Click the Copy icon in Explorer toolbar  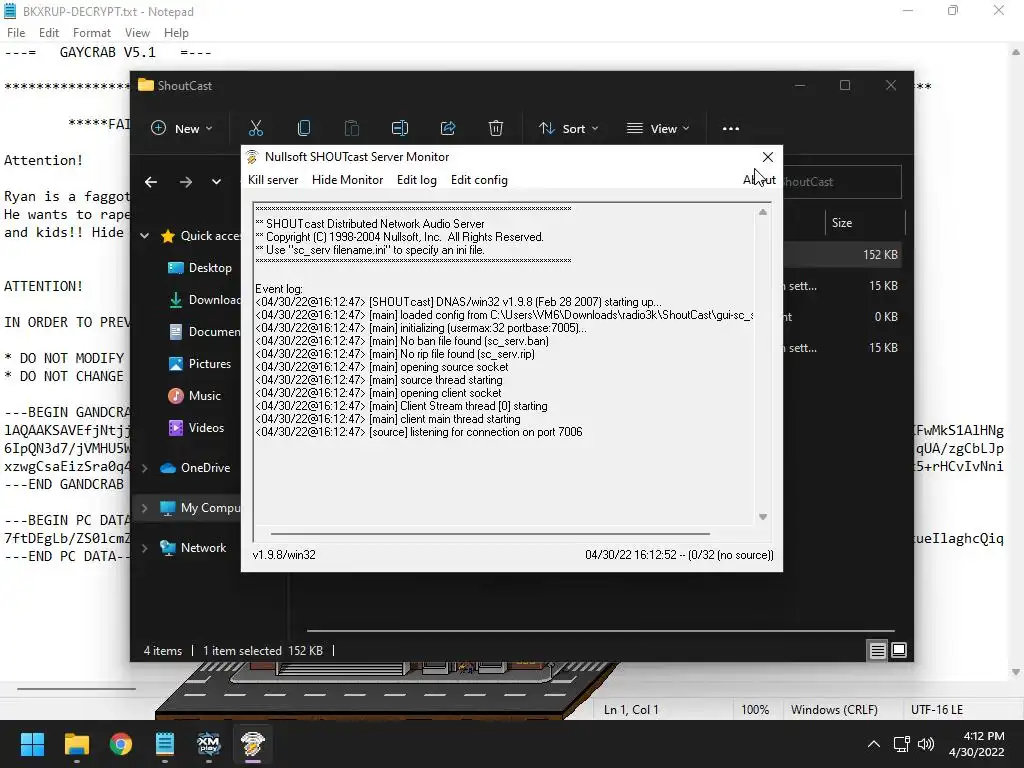click(x=304, y=129)
